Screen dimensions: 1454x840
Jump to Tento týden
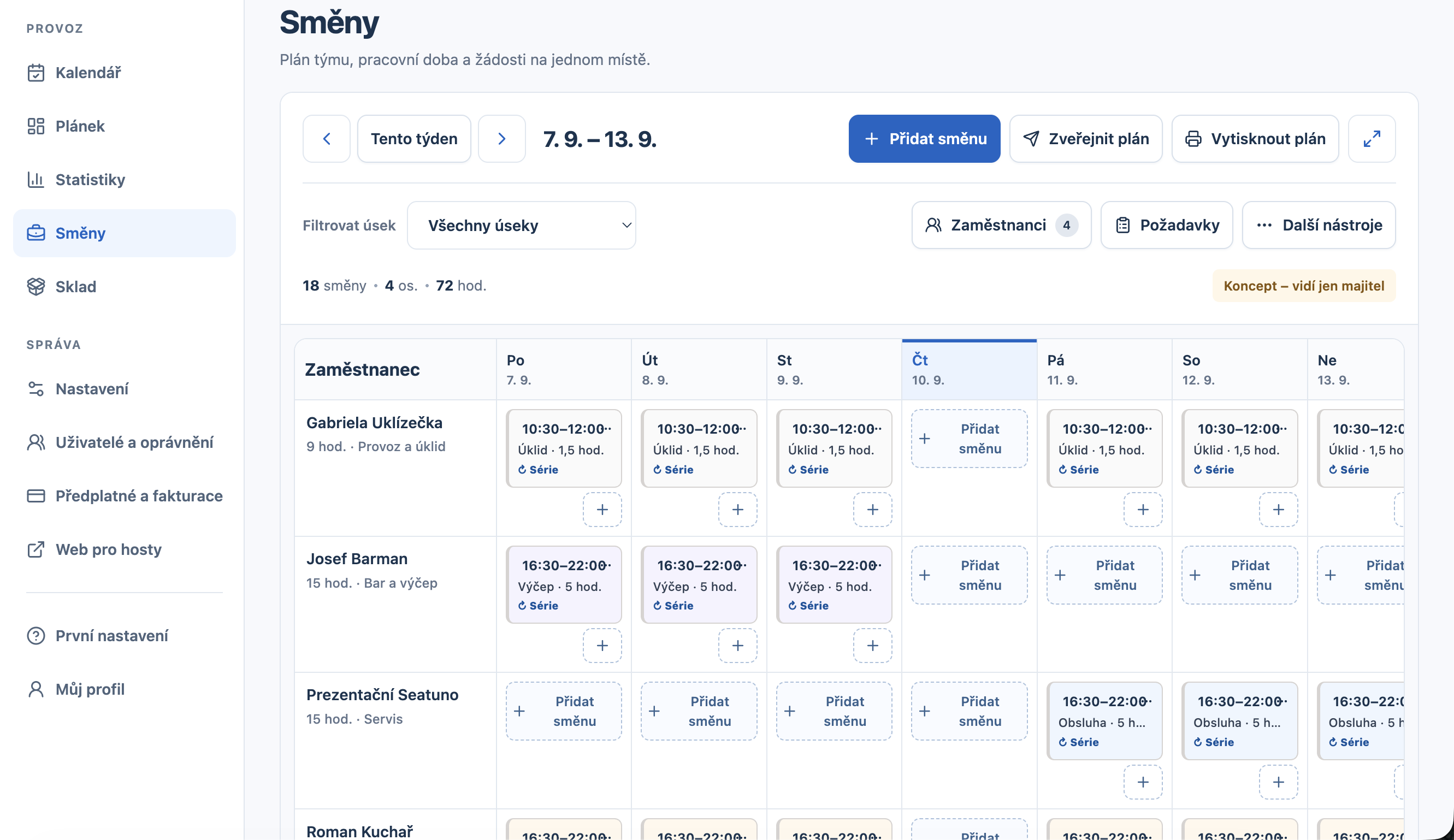(414, 139)
